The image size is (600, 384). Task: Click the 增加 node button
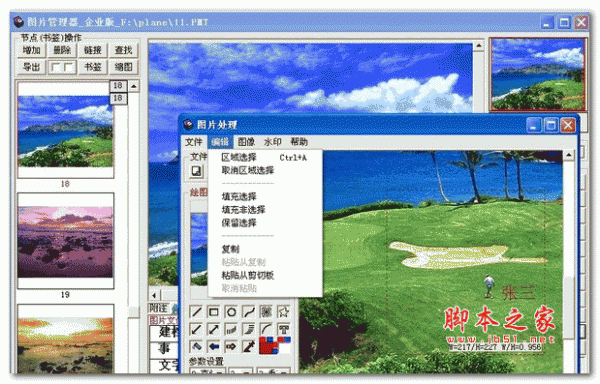click(x=31, y=50)
